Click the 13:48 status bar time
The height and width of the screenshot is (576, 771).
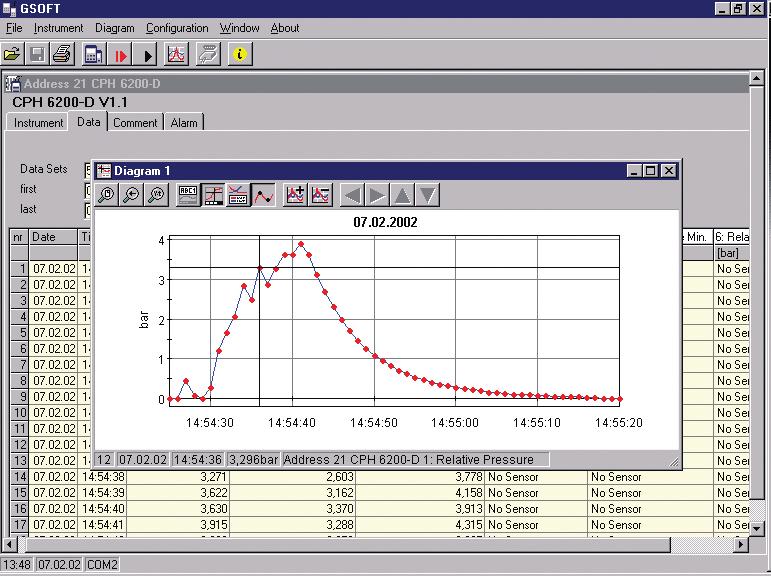pyautogui.click(x=17, y=565)
